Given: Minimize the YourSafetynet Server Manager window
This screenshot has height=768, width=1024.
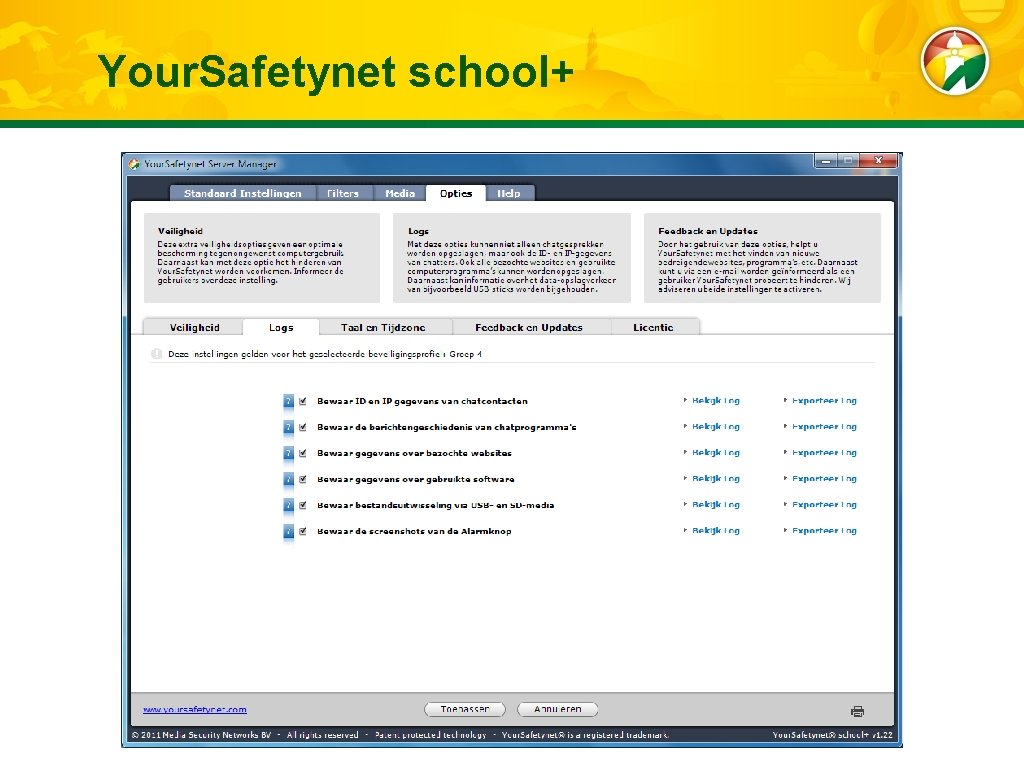Looking at the screenshot, I should pyautogui.click(x=826, y=161).
